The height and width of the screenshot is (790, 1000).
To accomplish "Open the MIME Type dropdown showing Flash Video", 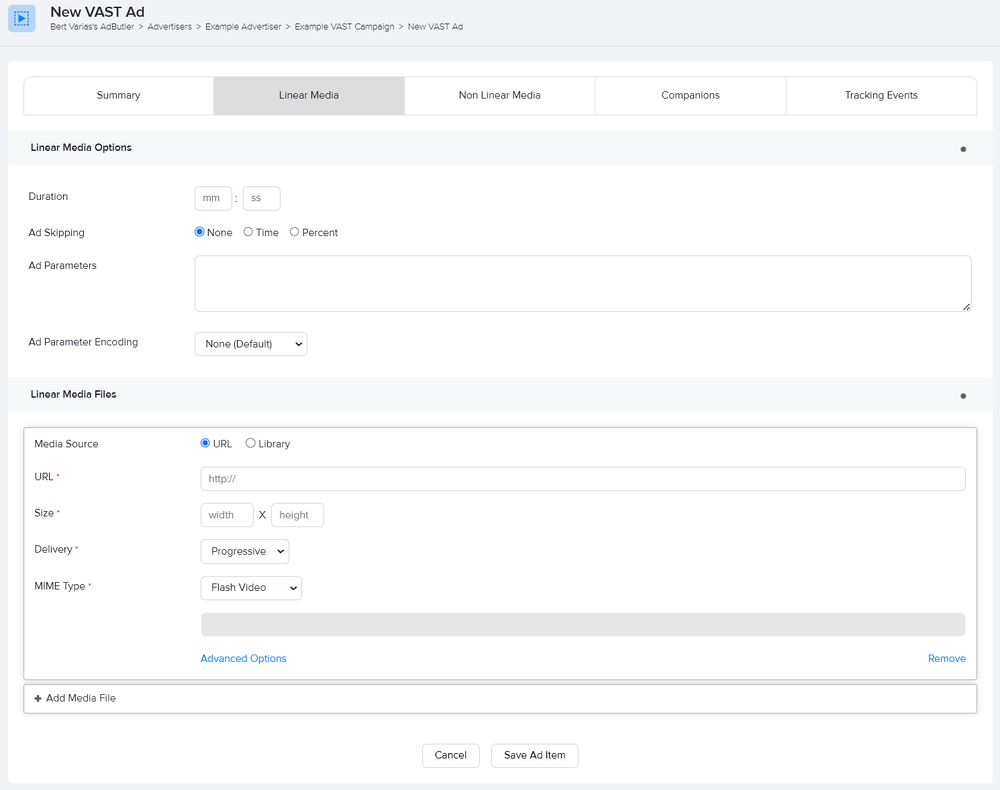I will (x=251, y=588).
